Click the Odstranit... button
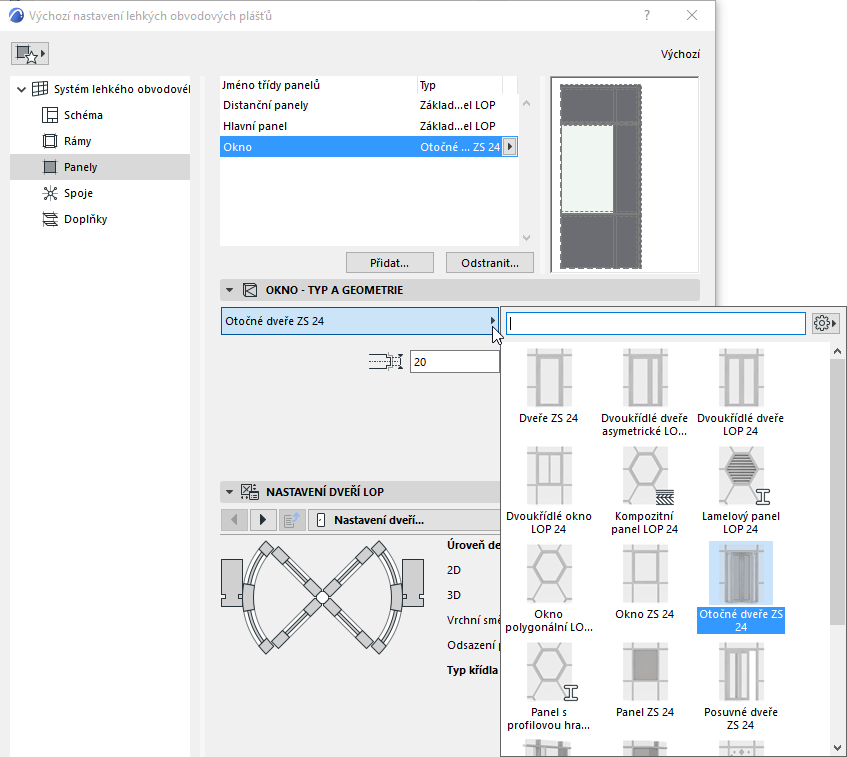The image size is (847, 757). [x=489, y=263]
